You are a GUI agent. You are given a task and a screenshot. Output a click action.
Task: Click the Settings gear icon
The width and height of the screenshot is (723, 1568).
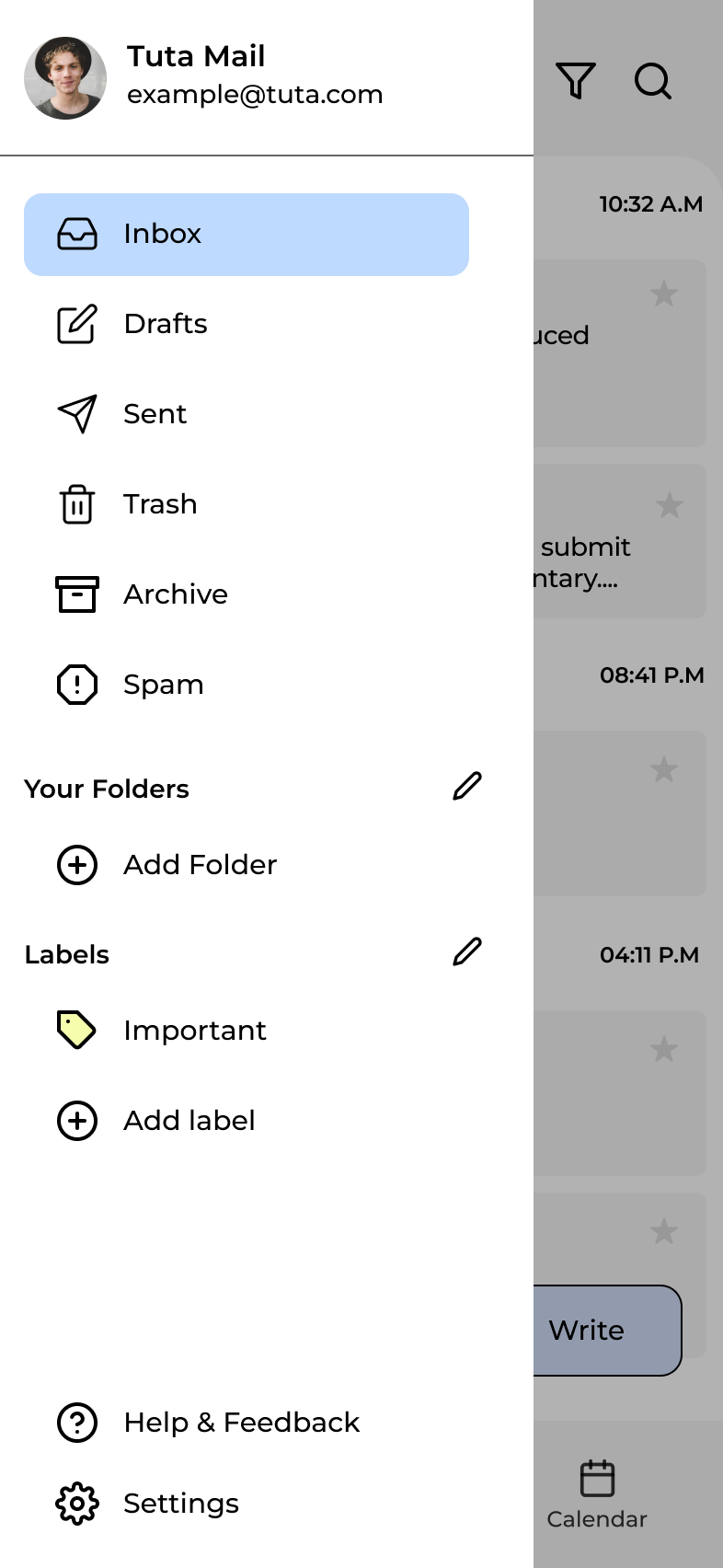click(x=77, y=1504)
